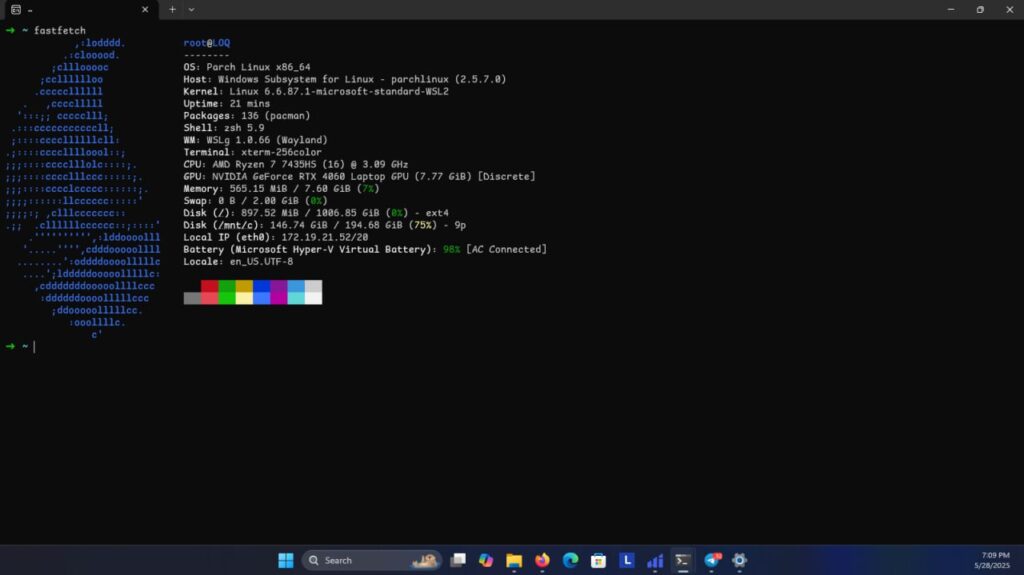Open Telegram from the taskbar

pyautogui.click(x=712, y=560)
